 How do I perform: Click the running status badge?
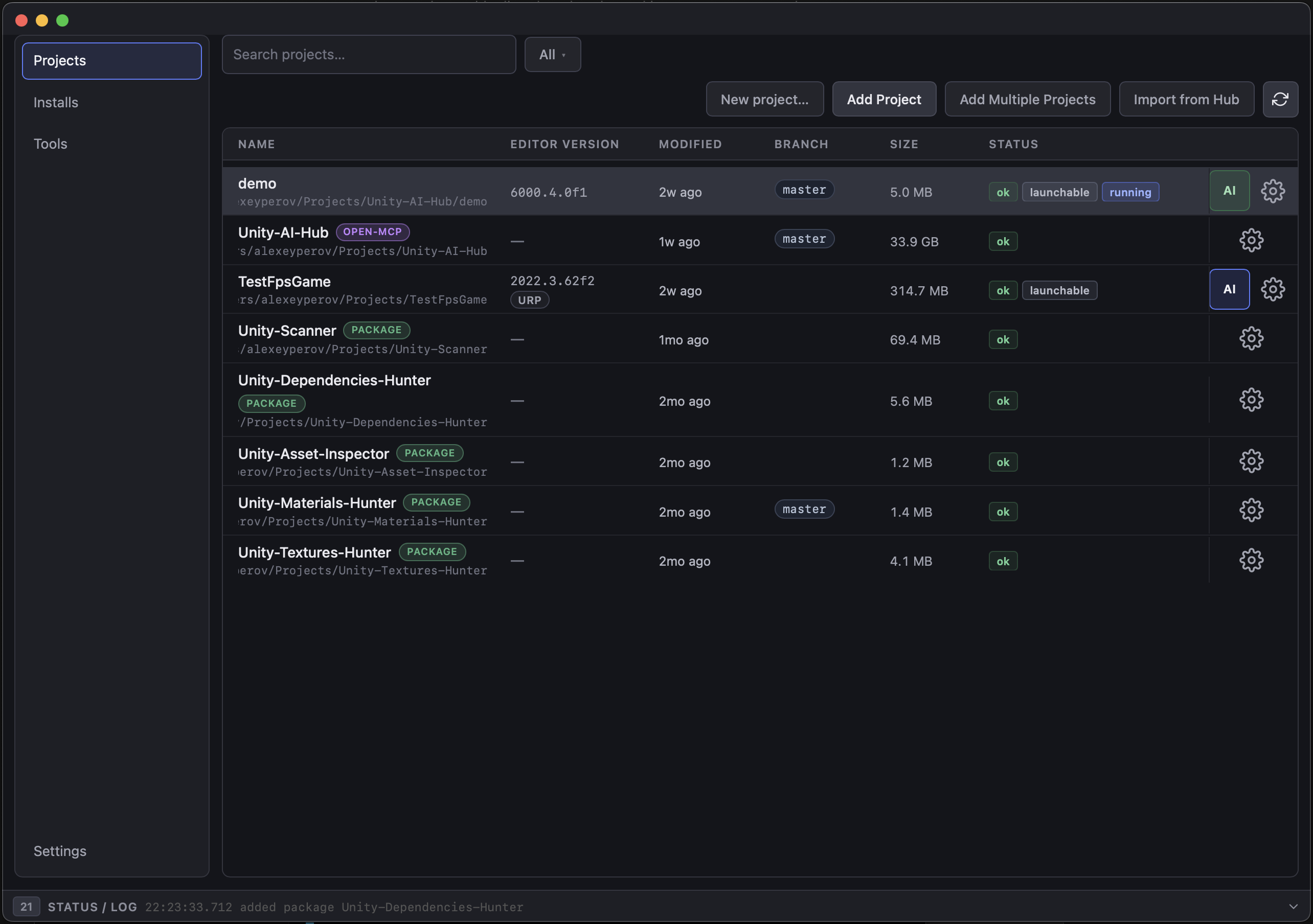tap(1130, 192)
